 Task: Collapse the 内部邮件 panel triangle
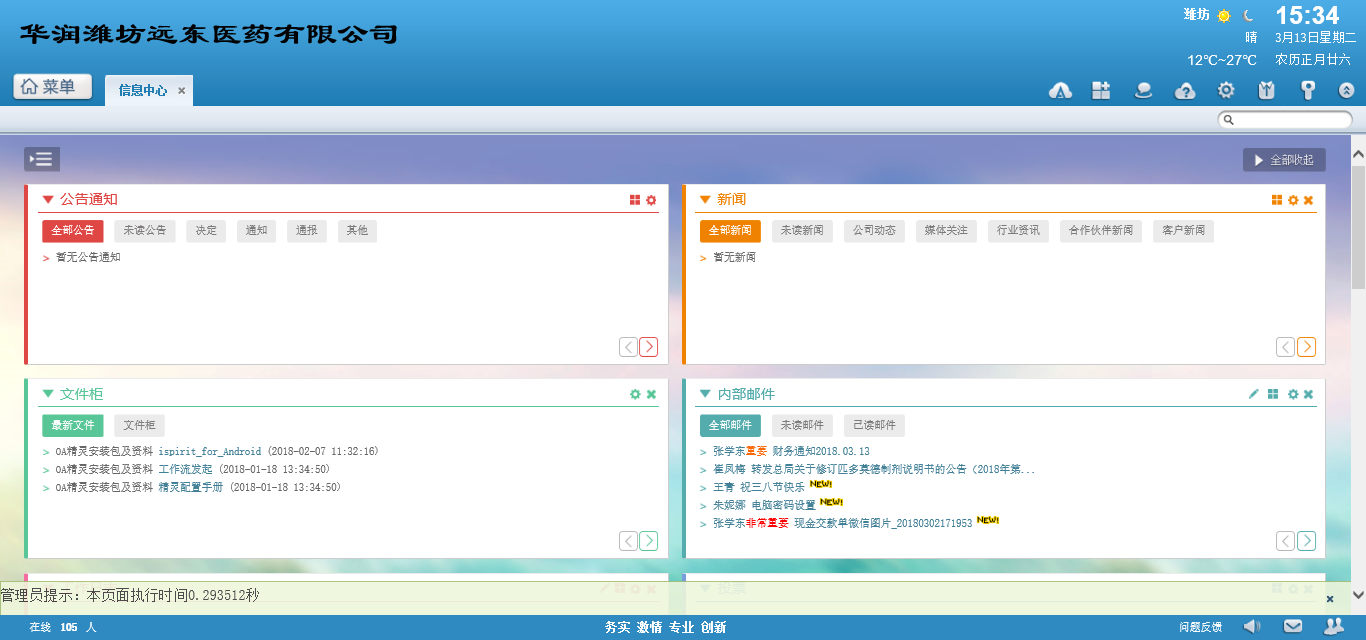tap(705, 394)
